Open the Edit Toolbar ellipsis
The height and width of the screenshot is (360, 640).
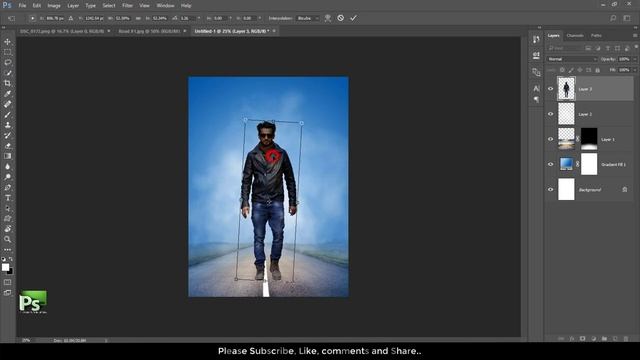7,249
